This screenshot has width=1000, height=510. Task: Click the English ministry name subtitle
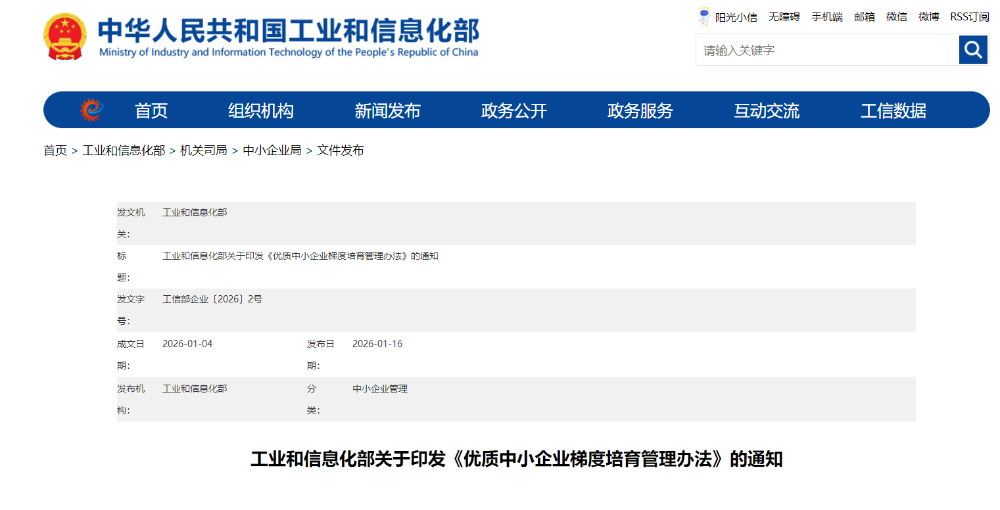tap(288, 52)
